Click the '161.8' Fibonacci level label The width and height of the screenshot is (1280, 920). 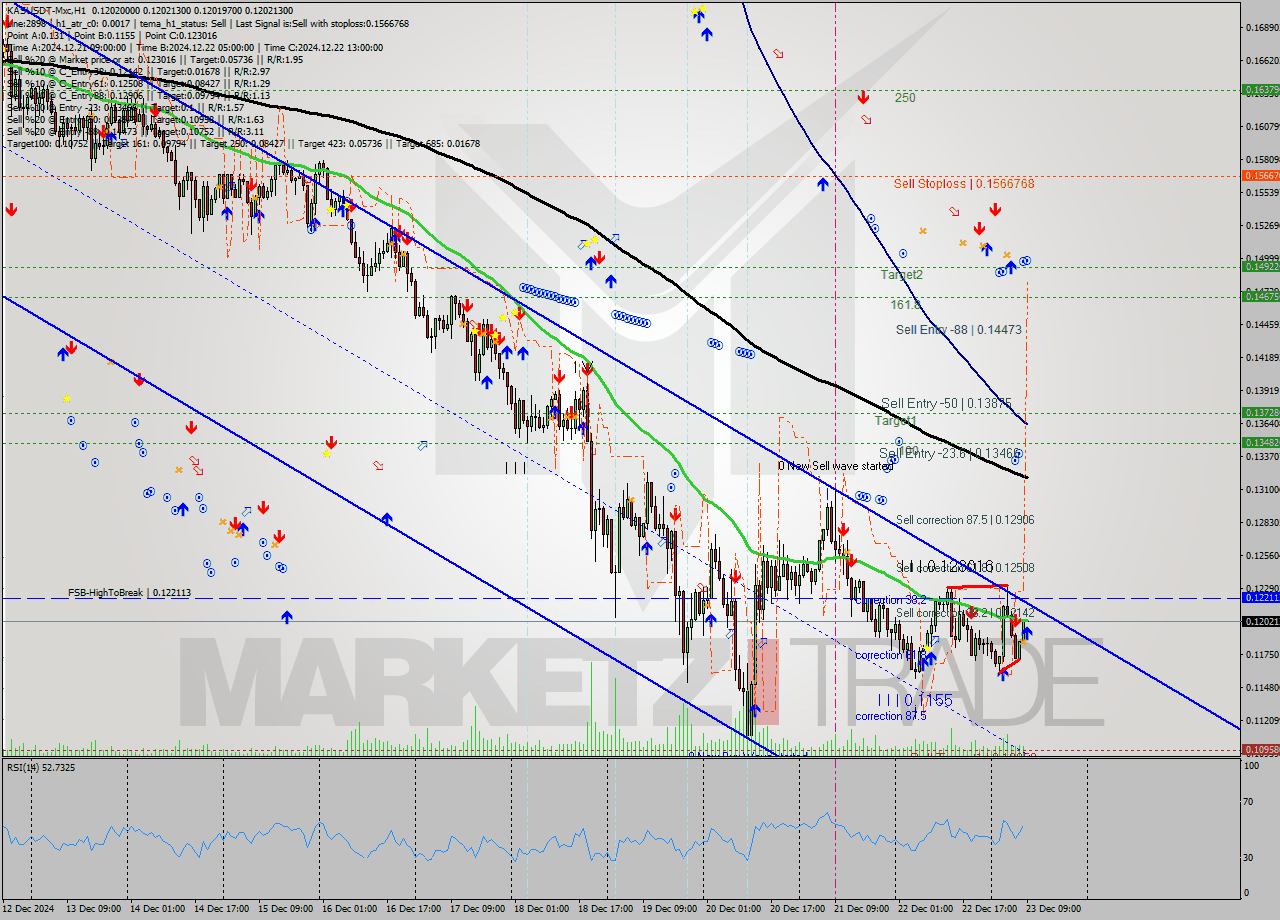906,304
